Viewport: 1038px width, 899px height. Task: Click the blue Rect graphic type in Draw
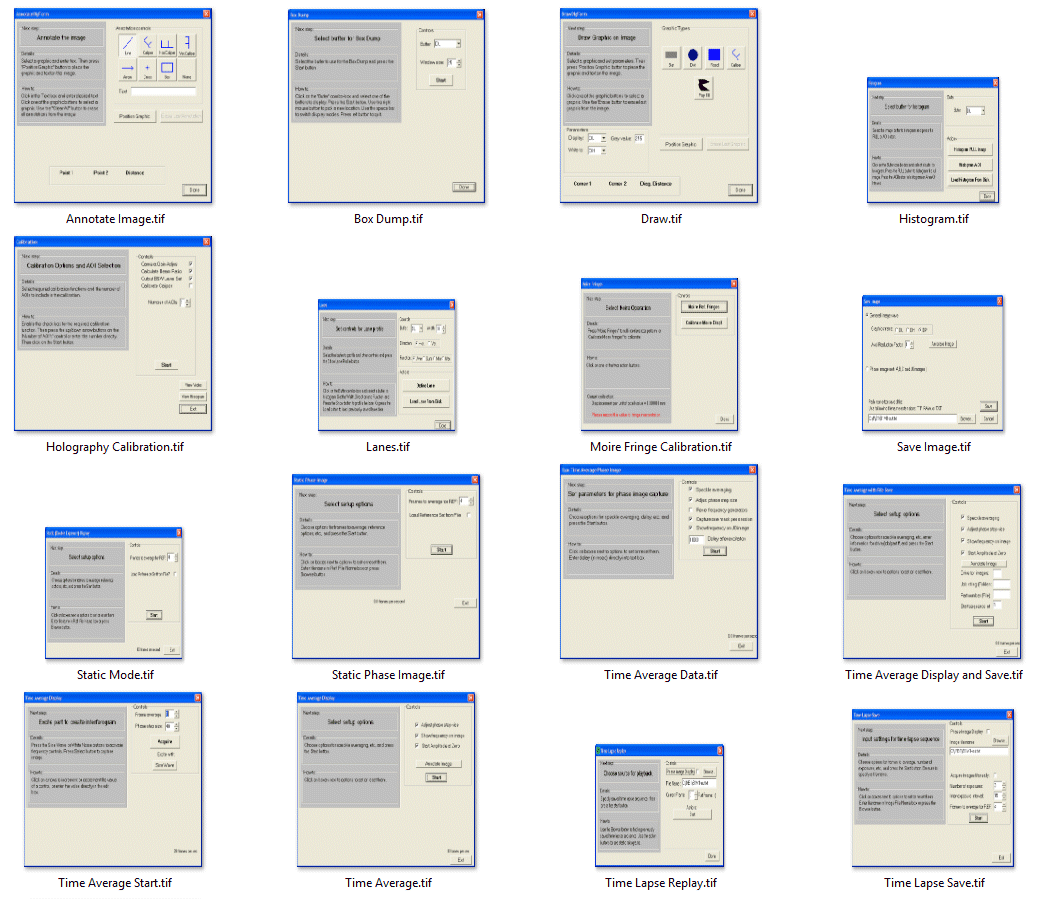pos(714,54)
